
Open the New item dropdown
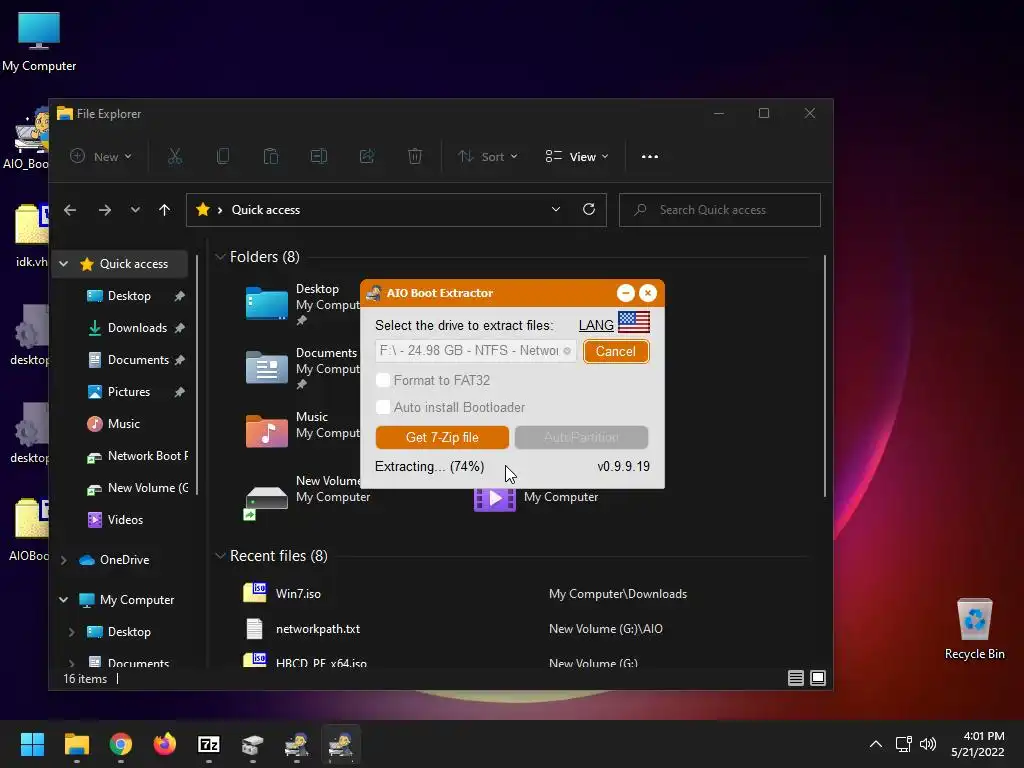tap(101, 157)
